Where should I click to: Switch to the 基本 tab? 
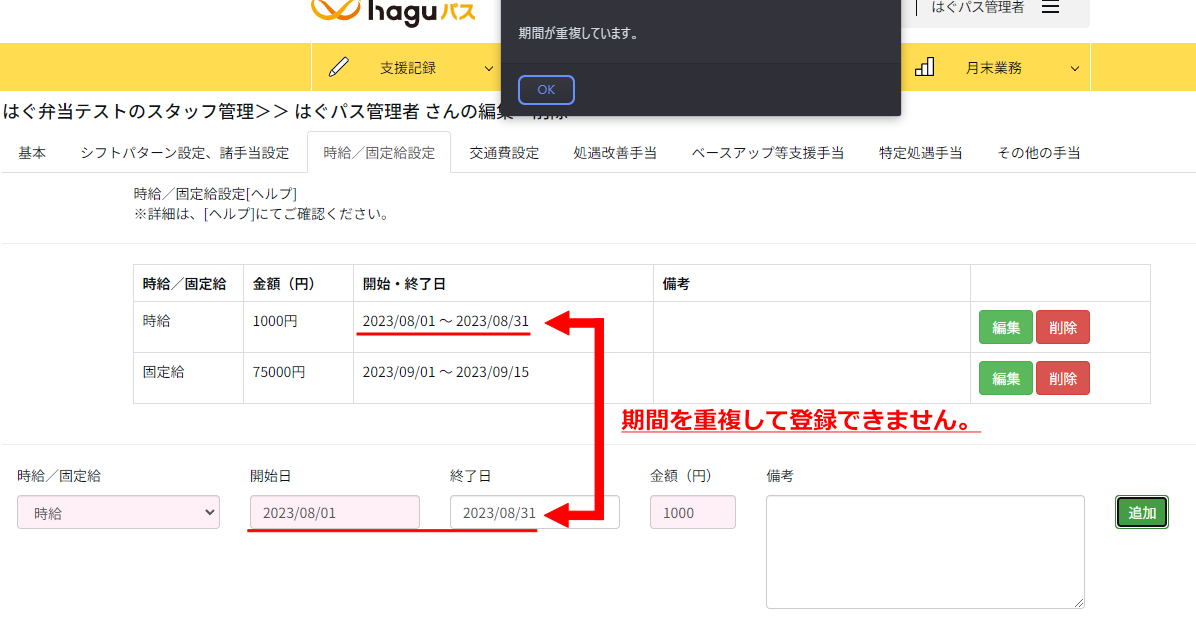[32, 153]
